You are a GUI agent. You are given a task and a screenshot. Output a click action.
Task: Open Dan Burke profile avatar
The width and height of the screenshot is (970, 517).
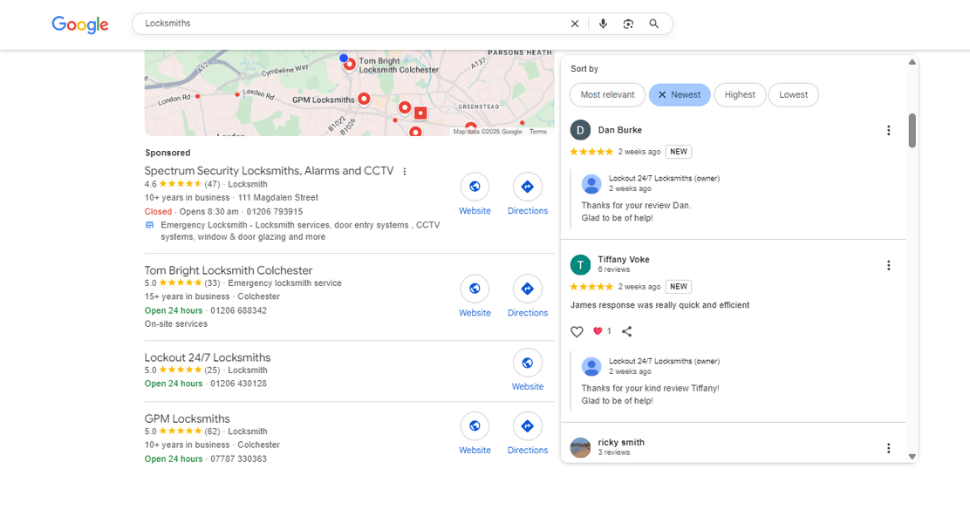(580, 130)
